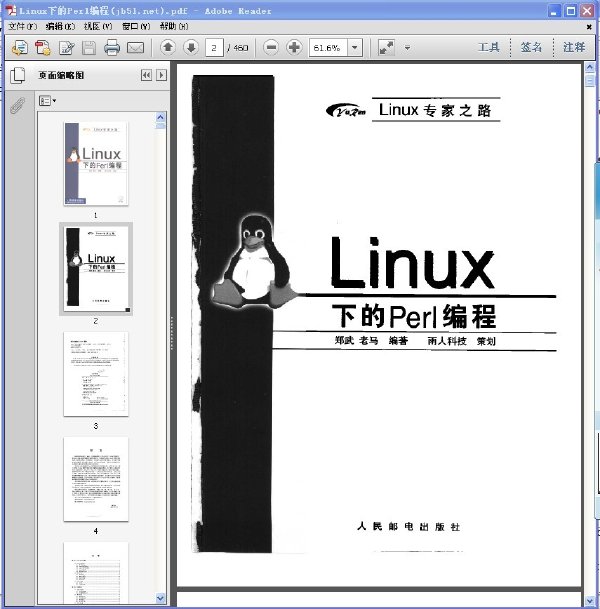Zoom out using the minus button
The image size is (600, 609).
pyautogui.click(x=271, y=47)
